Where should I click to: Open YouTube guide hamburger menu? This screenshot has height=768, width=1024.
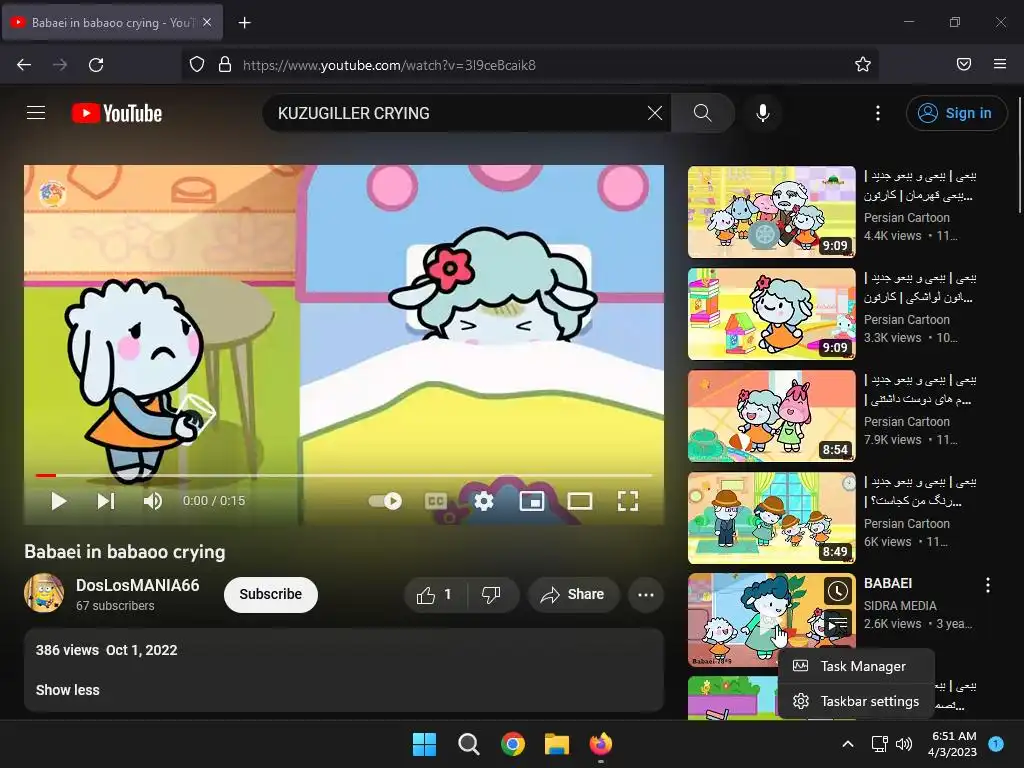(36, 113)
